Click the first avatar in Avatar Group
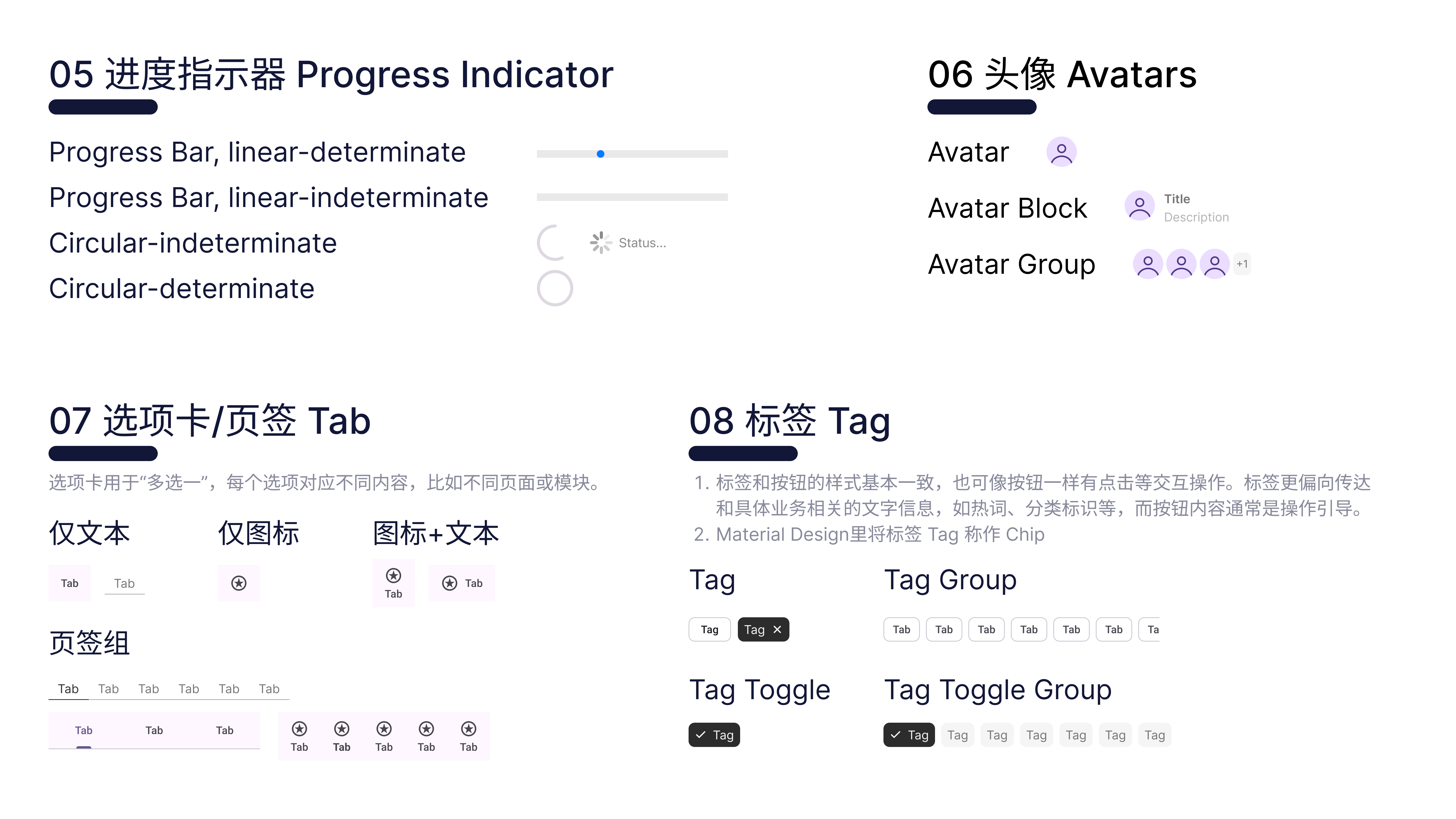This screenshot has width=1456, height=819. (1147, 264)
